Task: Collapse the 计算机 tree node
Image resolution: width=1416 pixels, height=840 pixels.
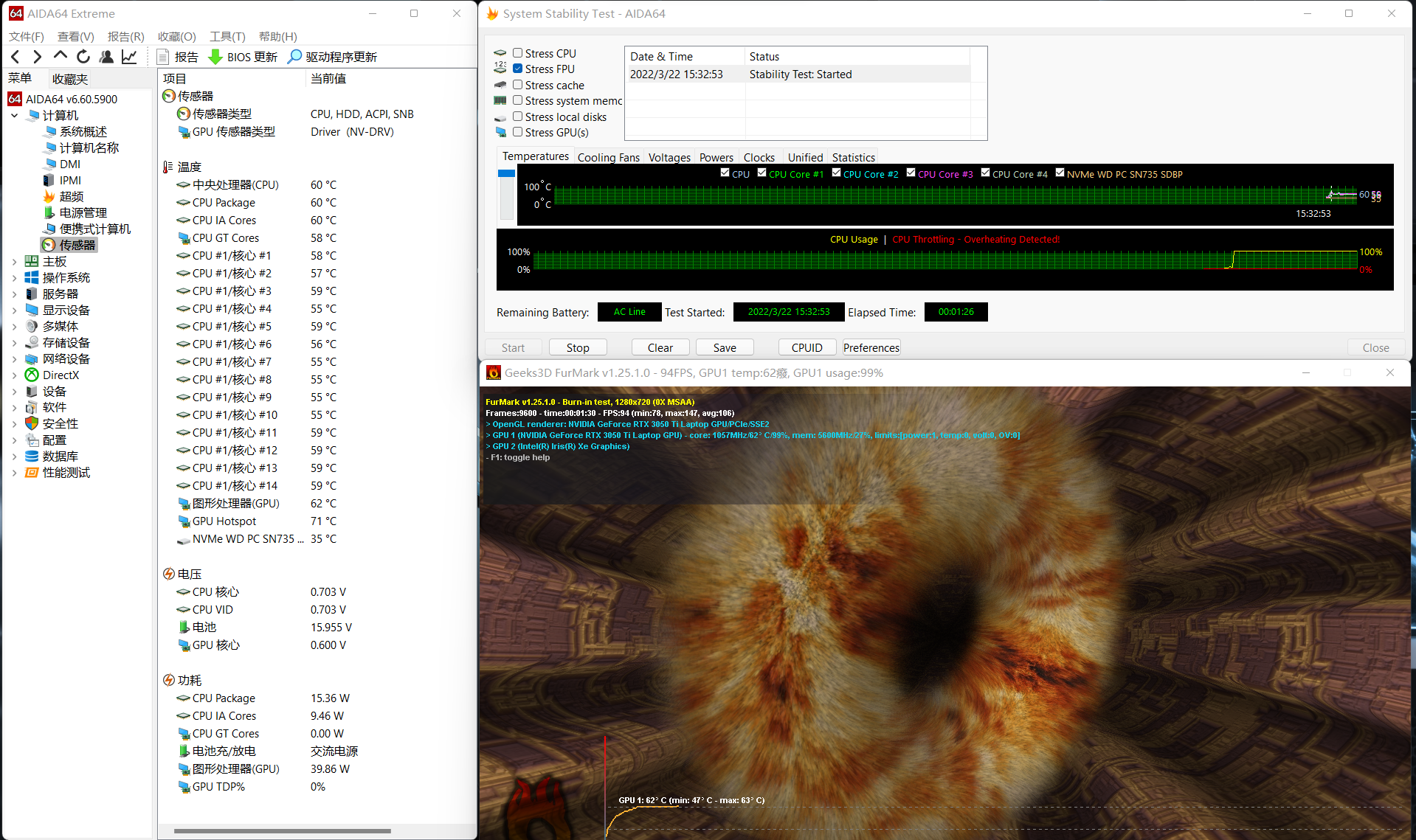Action: (x=14, y=115)
